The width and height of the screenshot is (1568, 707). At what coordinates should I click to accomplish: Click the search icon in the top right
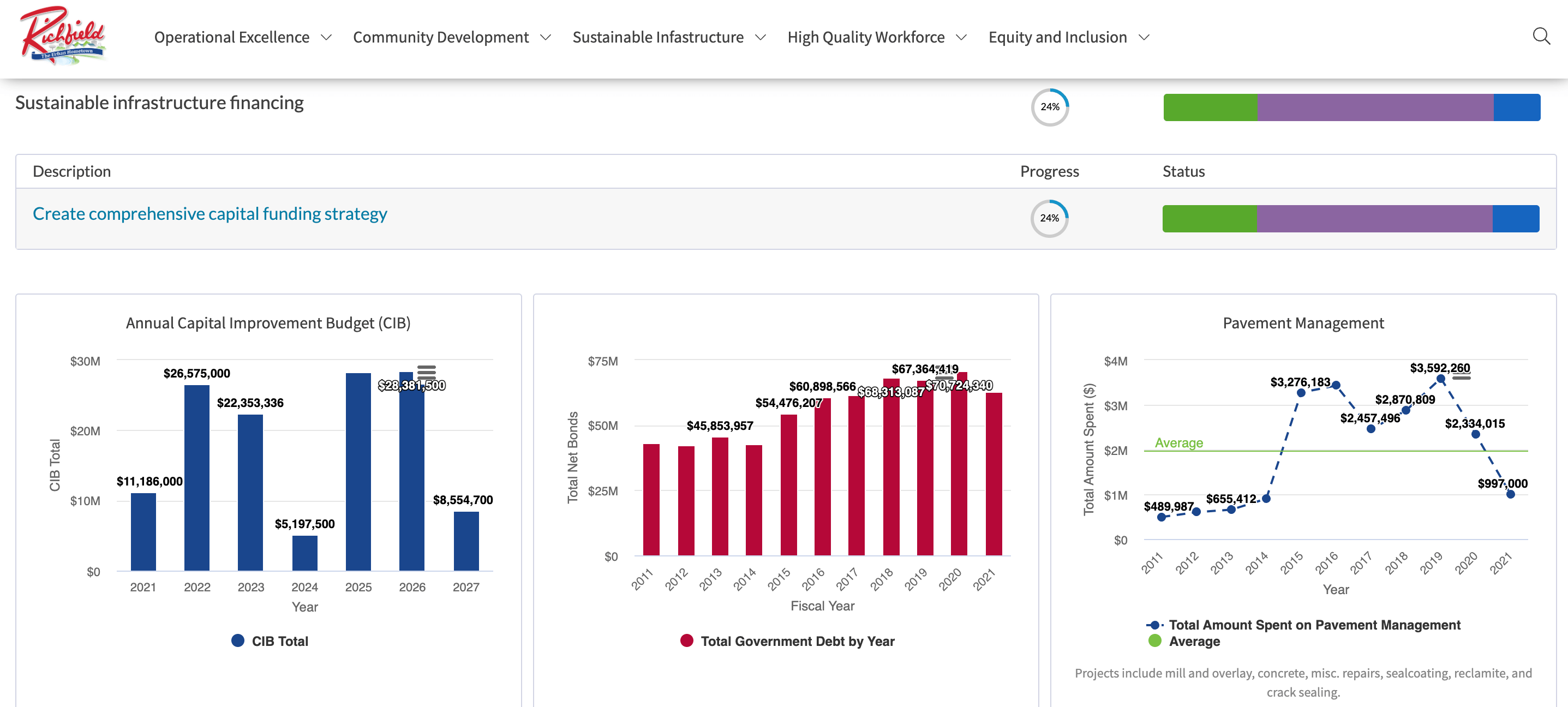tap(1541, 36)
